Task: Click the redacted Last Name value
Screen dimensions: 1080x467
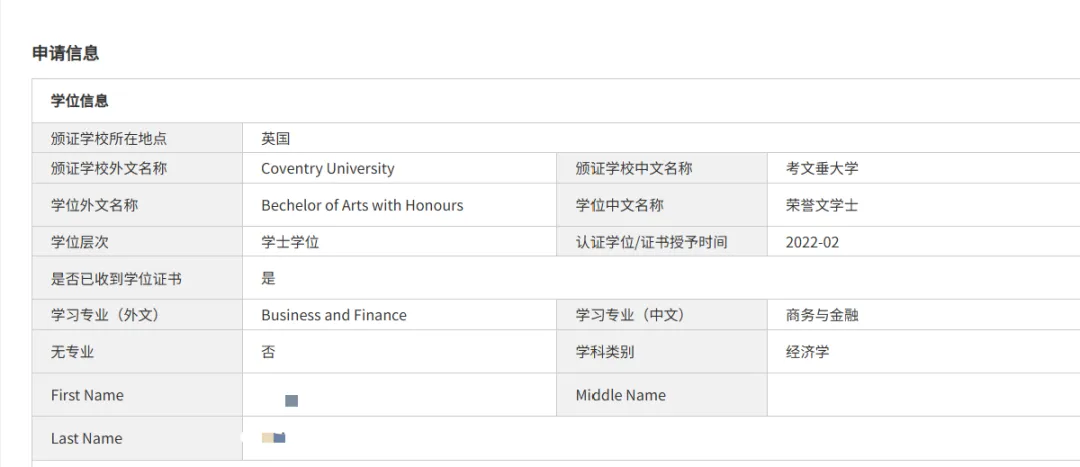Action: (x=273, y=437)
